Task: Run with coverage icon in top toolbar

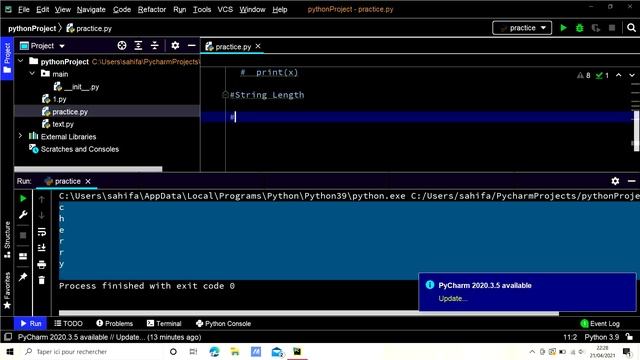Action: 596,28
